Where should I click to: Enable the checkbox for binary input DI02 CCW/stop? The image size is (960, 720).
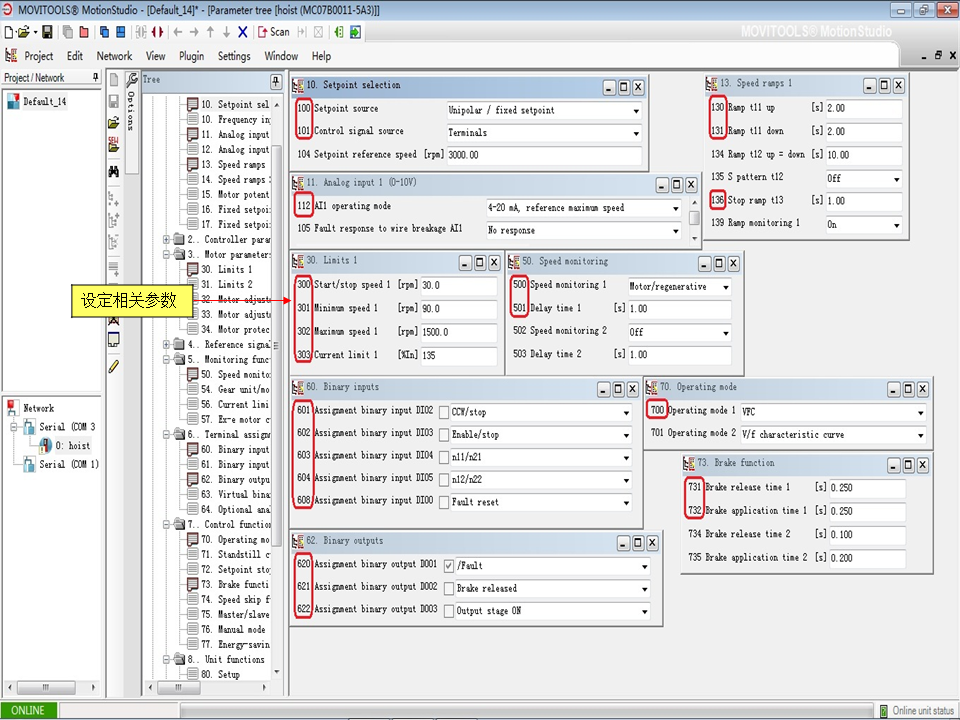tap(444, 412)
